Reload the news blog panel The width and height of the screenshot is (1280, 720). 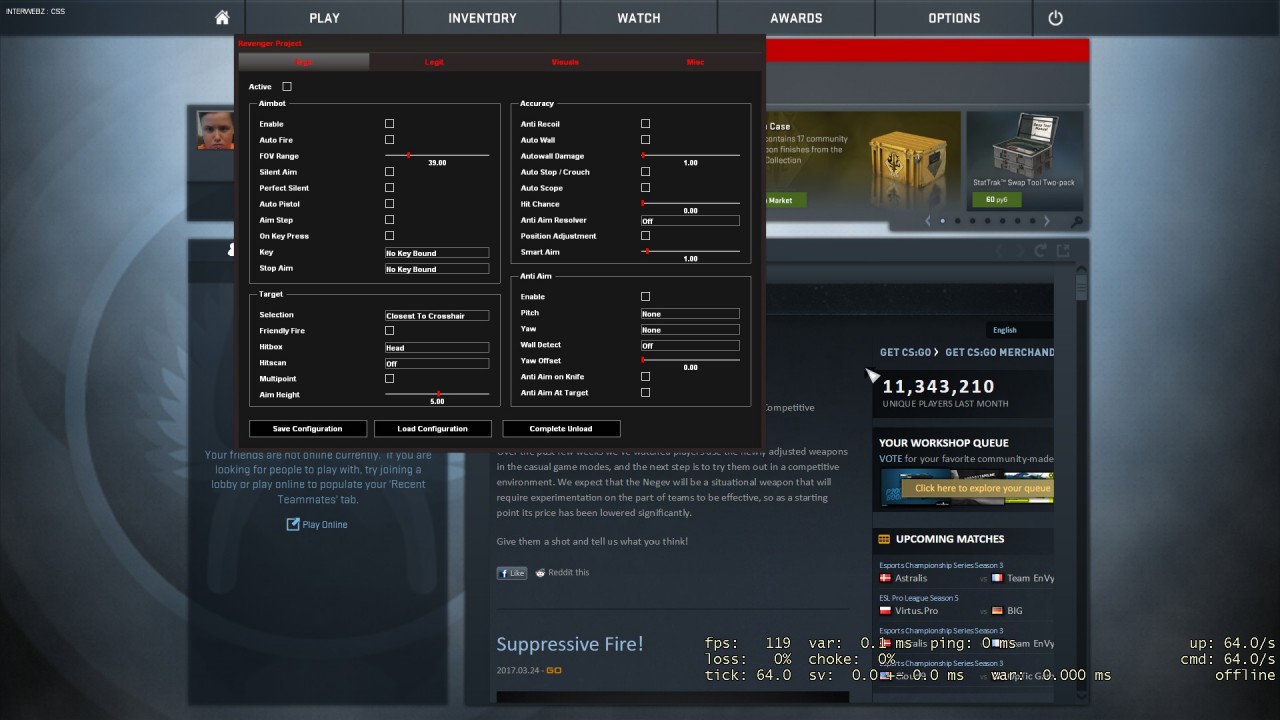[1041, 250]
